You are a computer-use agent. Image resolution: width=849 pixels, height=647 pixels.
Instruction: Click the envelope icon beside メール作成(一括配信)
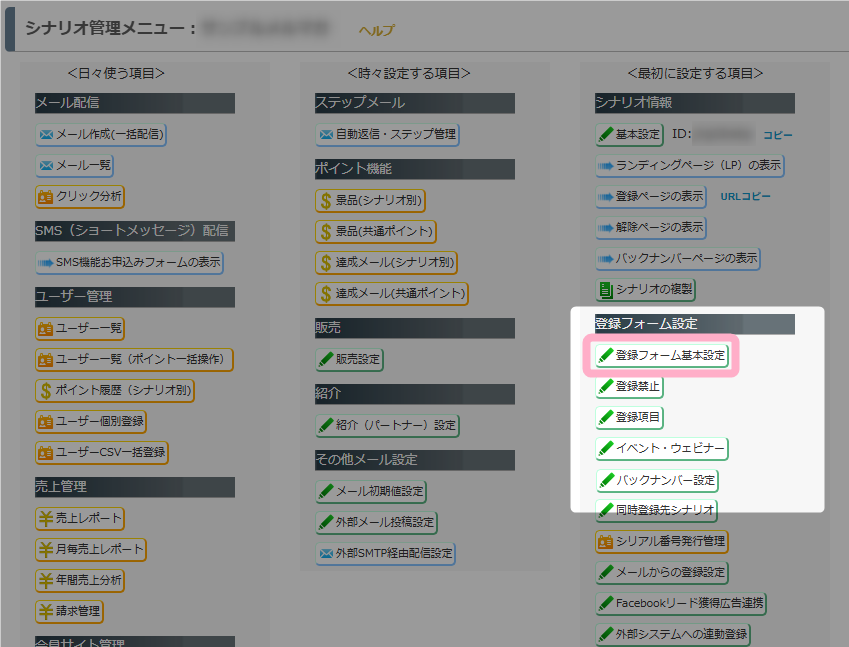(x=46, y=134)
